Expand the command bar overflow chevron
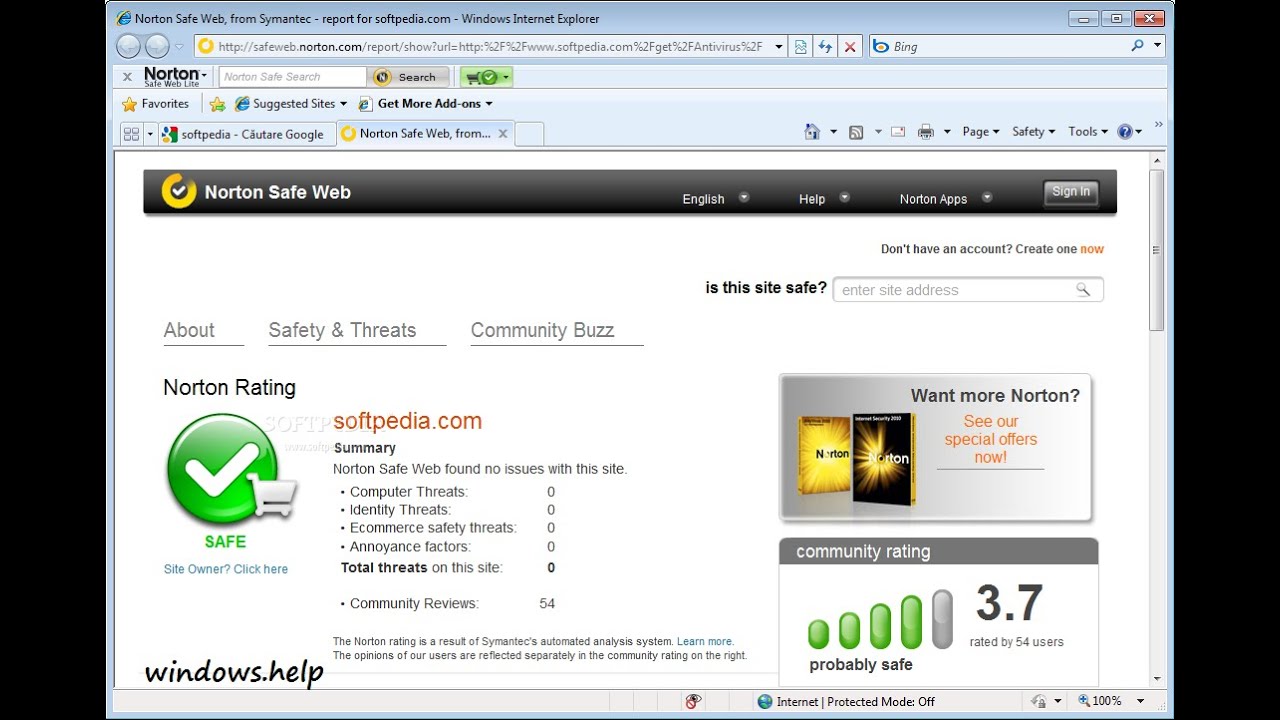Screen dimensions: 1280x720 [x=1159, y=126]
